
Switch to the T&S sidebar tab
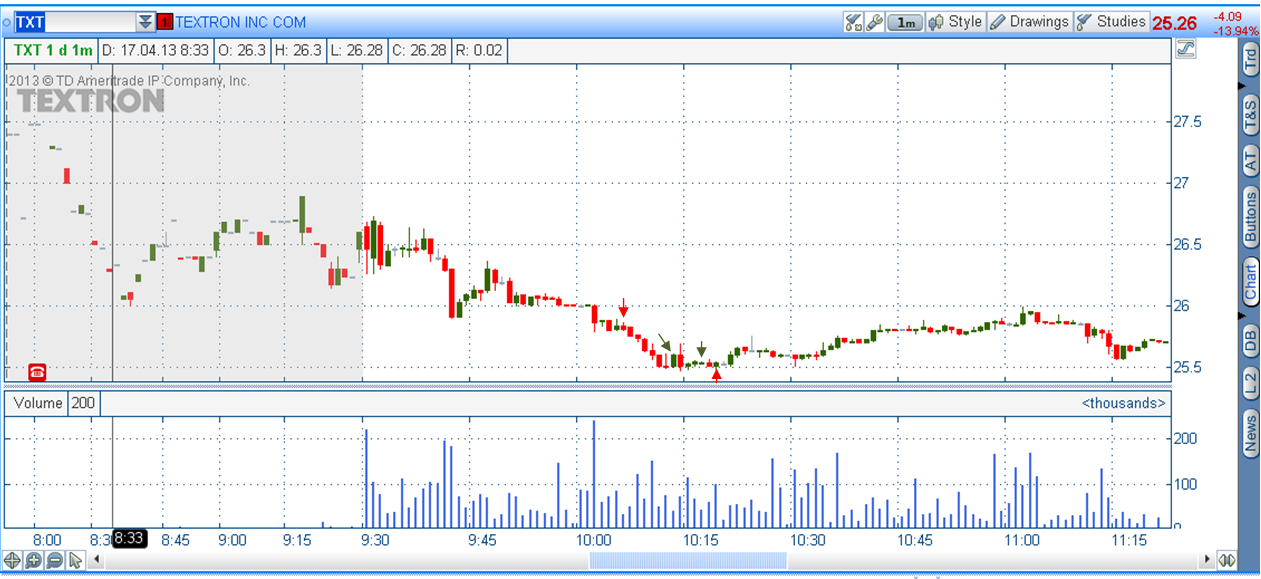pos(1250,113)
